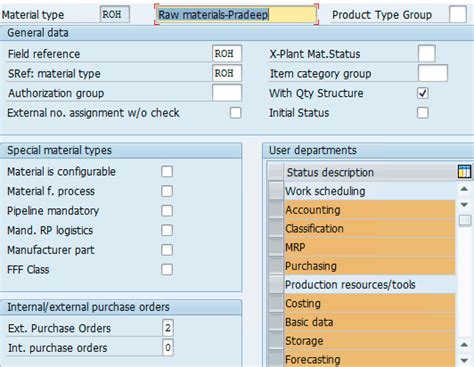Click the Item category group field

pos(433,73)
